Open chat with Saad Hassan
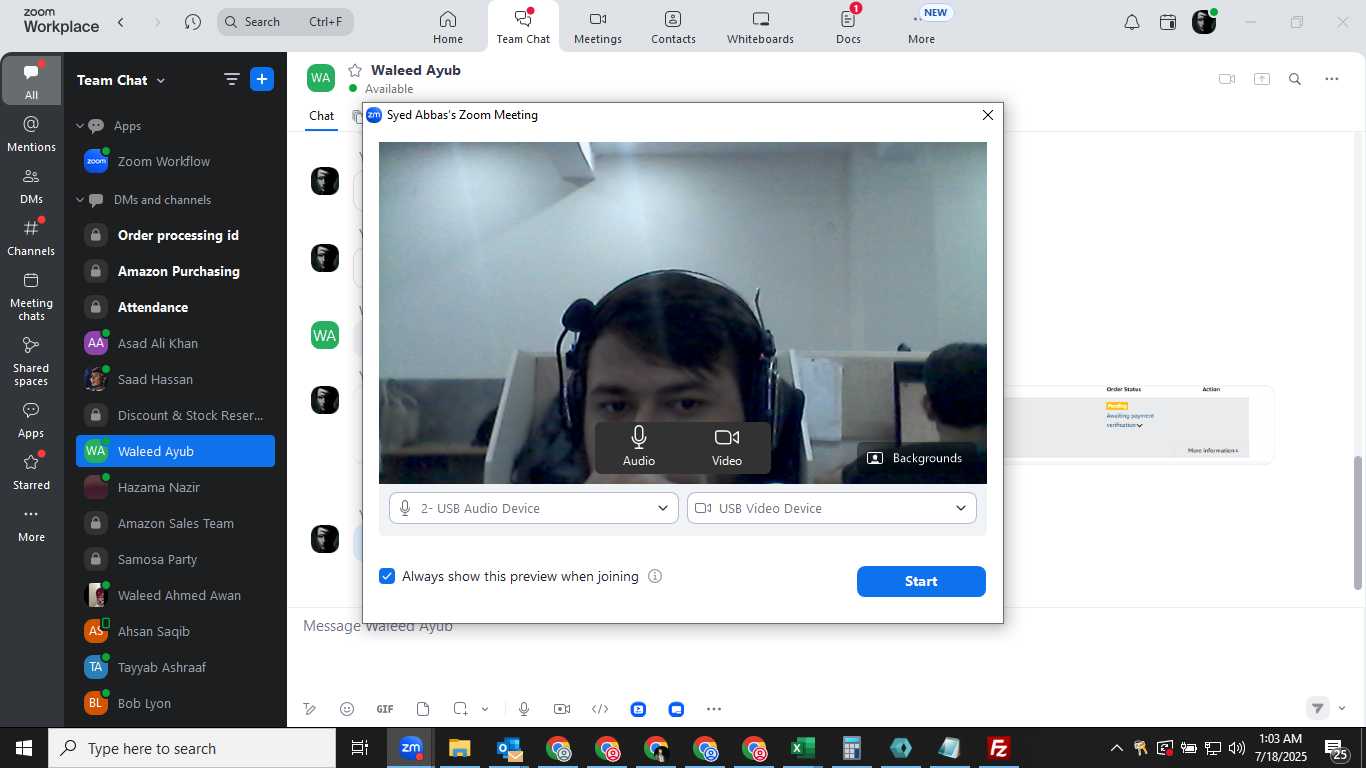1366x768 pixels. [176, 379]
